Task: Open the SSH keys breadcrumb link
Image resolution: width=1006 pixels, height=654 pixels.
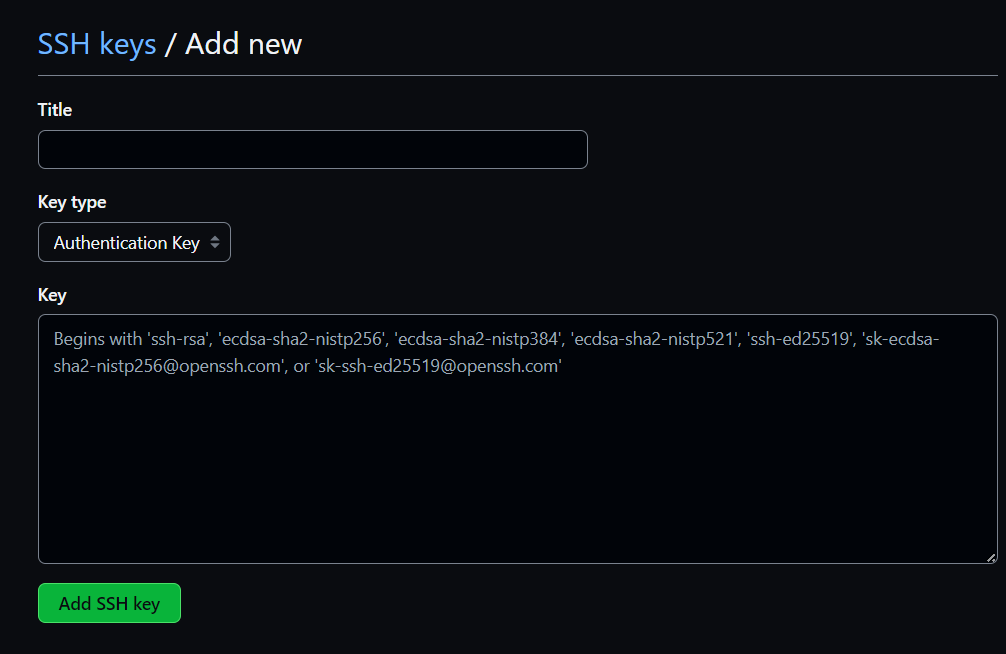Action: (x=97, y=44)
